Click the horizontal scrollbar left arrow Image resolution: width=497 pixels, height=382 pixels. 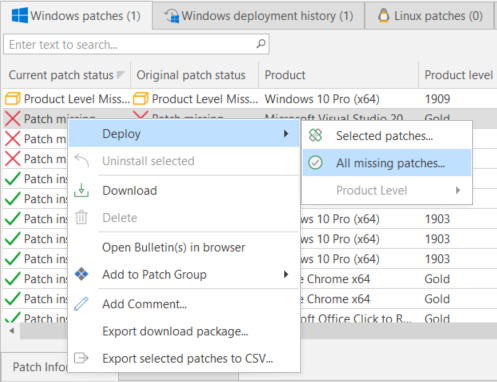click(12, 331)
